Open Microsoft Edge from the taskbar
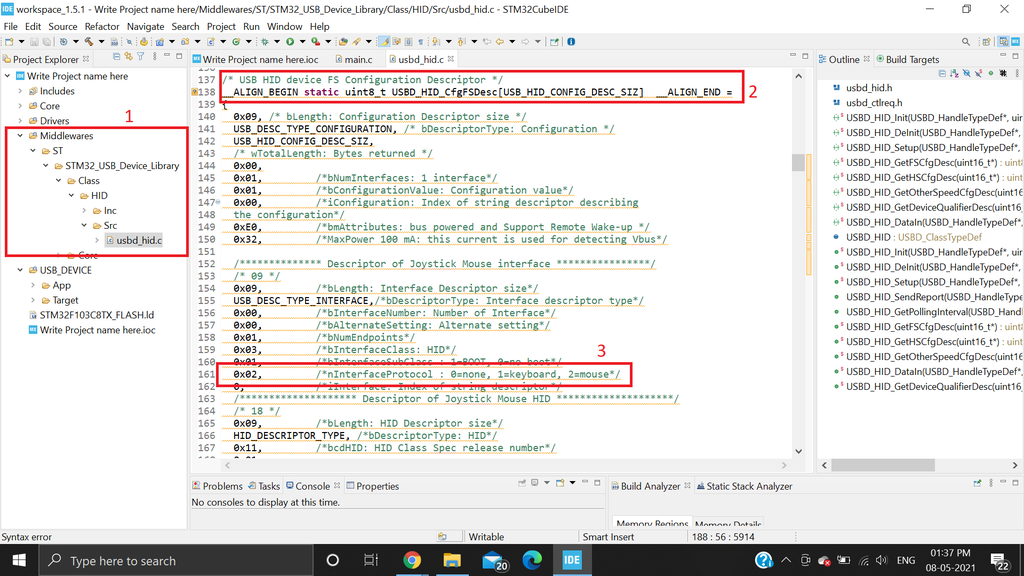This screenshot has width=1024, height=576. coord(532,560)
